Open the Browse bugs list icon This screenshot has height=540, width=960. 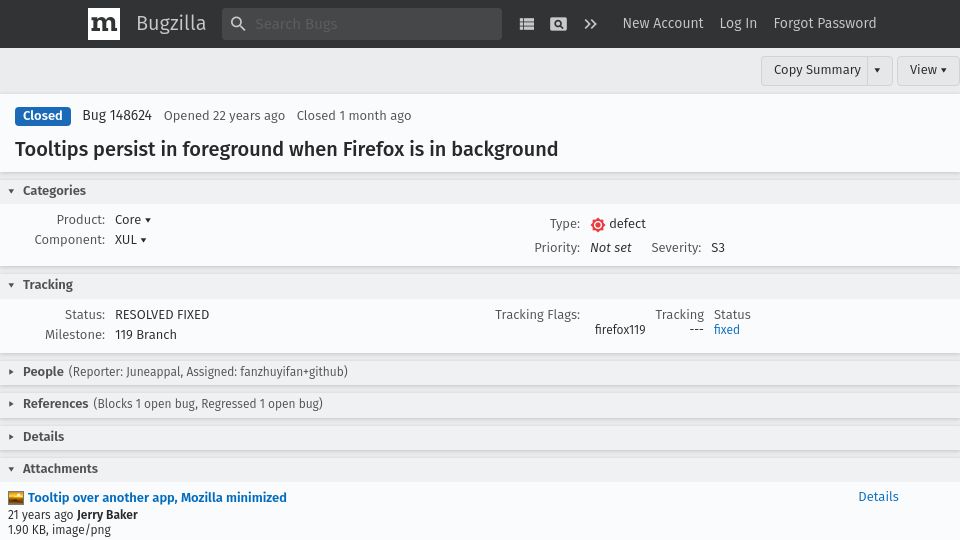click(527, 24)
